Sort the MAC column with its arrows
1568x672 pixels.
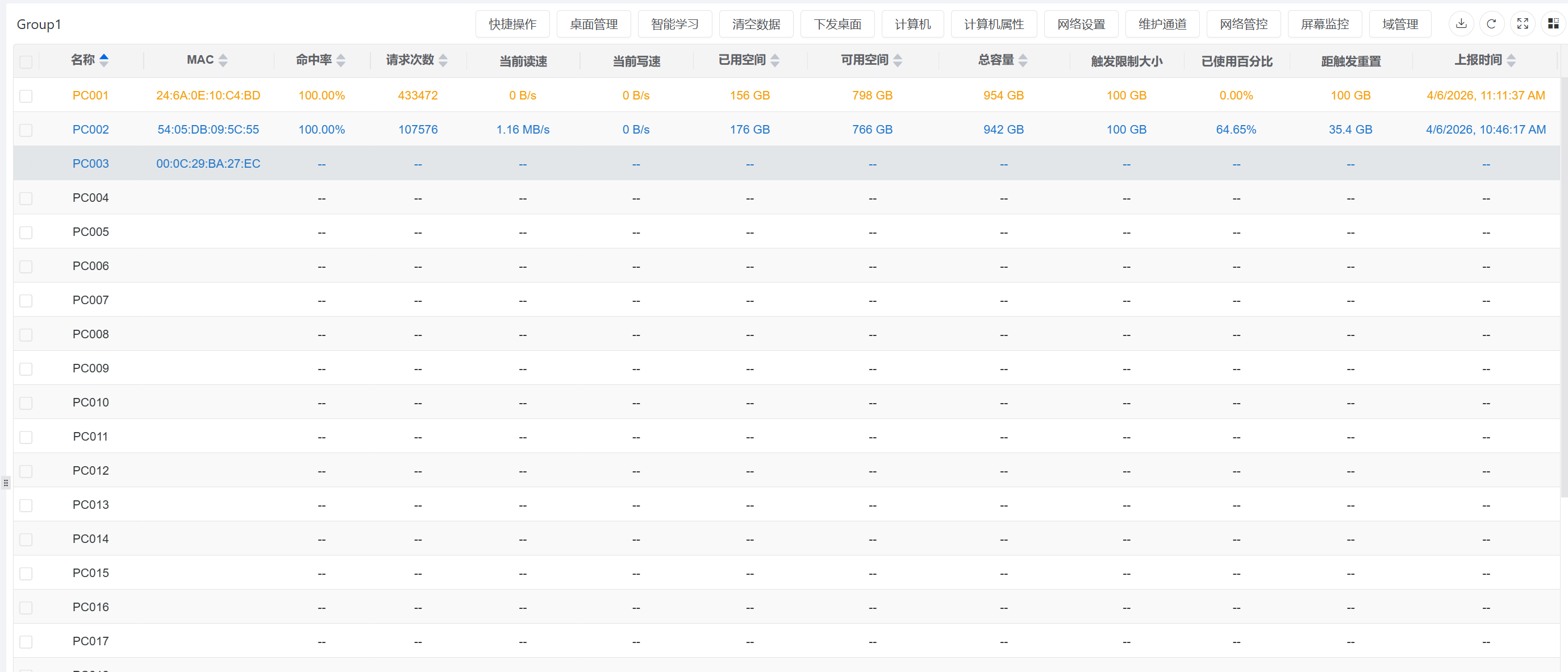tap(223, 60)
